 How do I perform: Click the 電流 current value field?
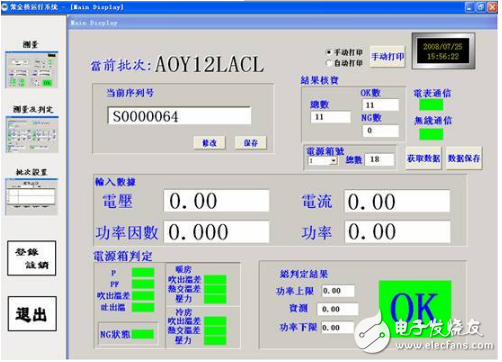pos(397,201)
